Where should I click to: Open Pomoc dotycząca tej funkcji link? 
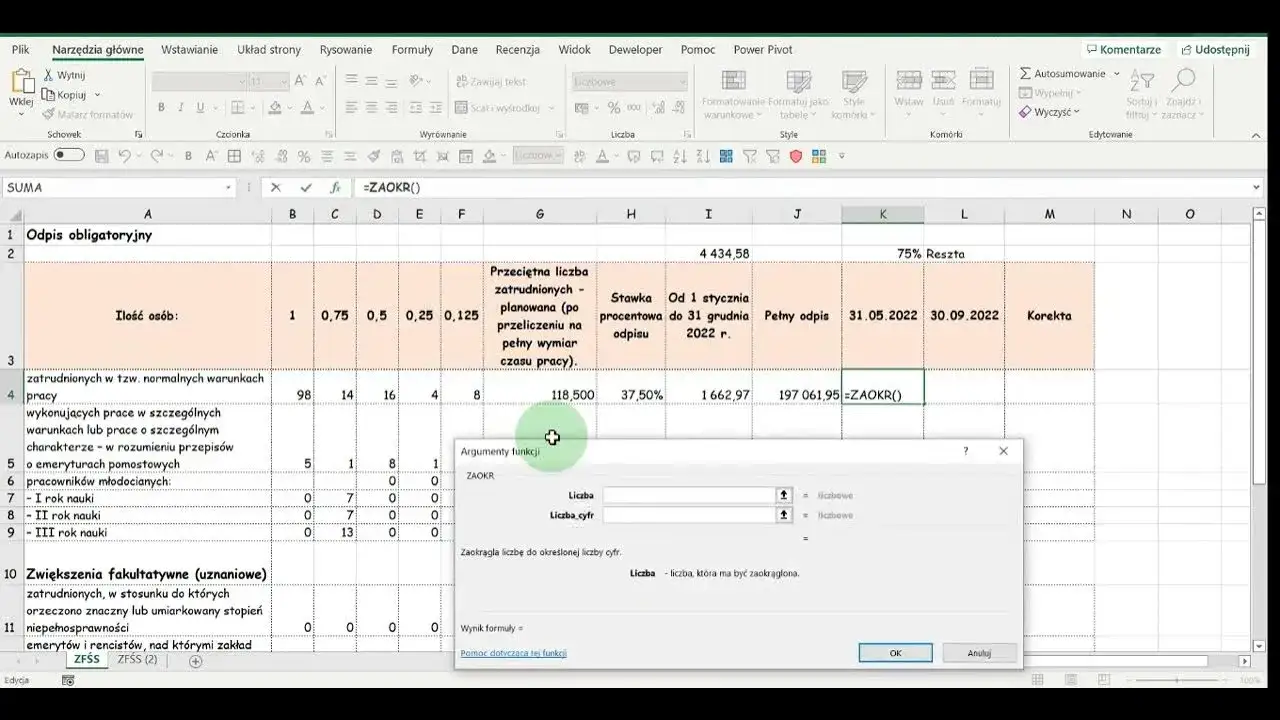(513, 653)
